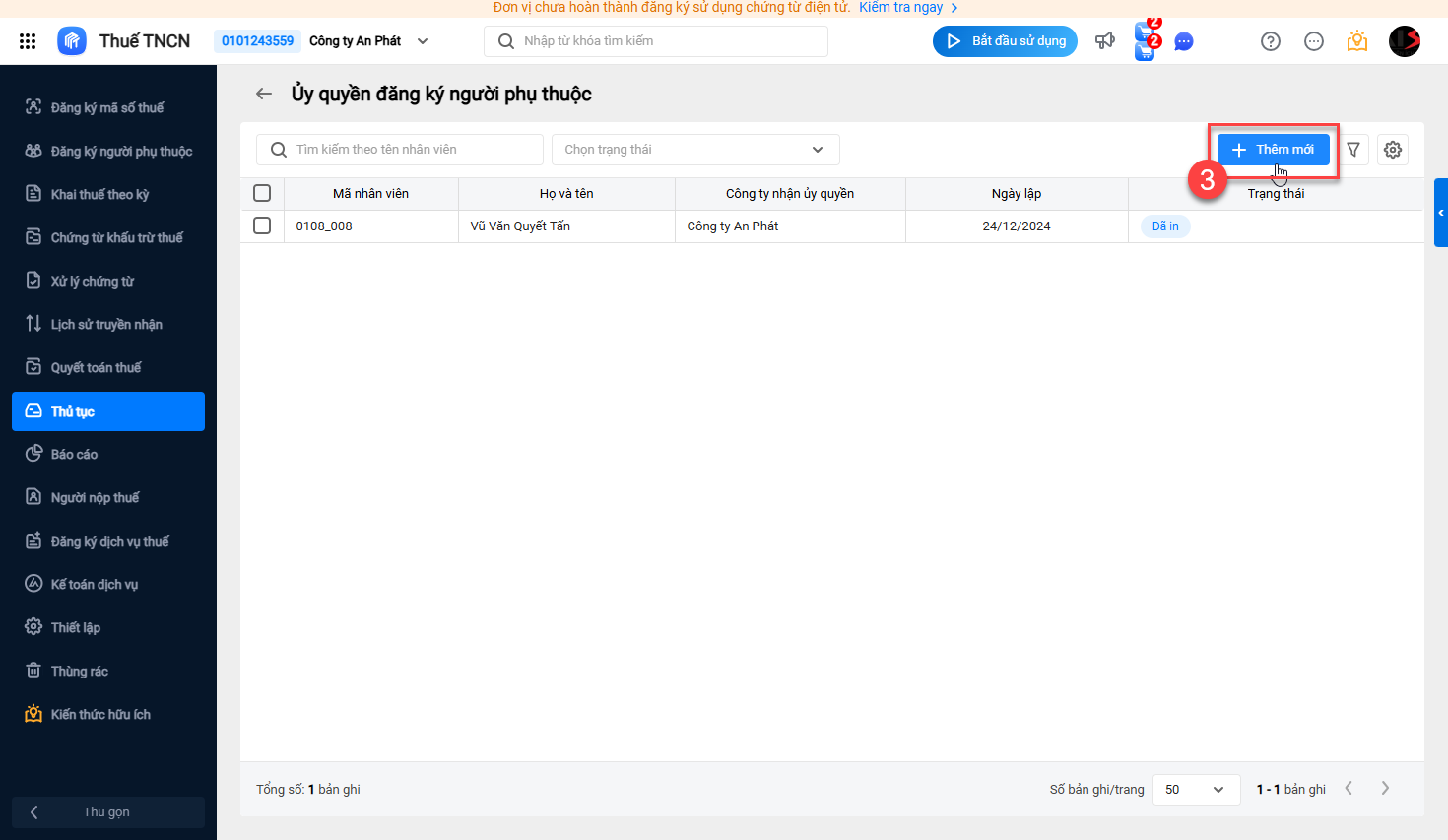Open Kế toán dịch vụ section
The width and height of the screenshot is (1448, 840).
[x=108, y=584]
